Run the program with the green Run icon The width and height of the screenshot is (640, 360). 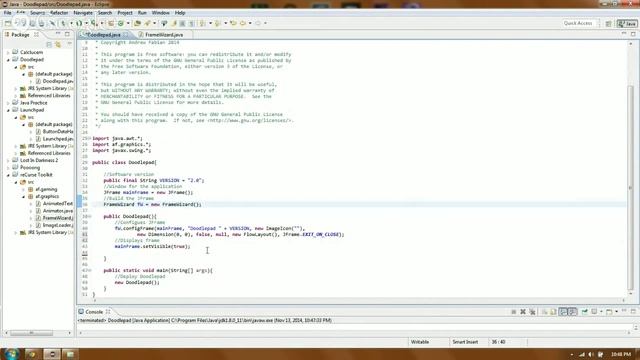[x=79, y=23]
